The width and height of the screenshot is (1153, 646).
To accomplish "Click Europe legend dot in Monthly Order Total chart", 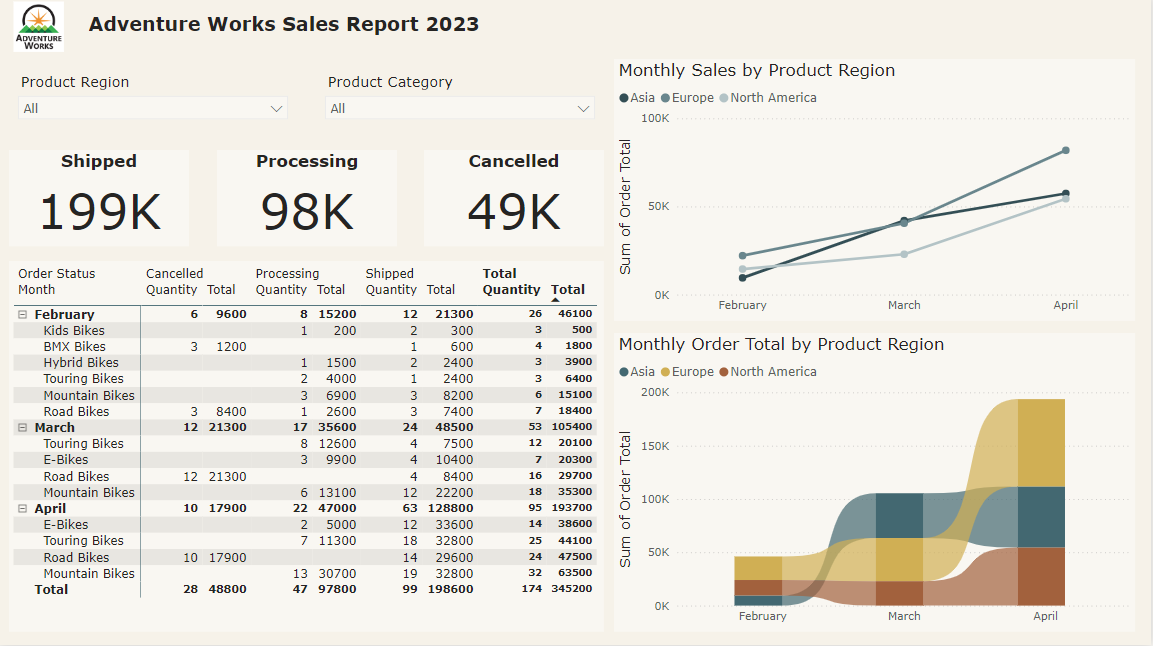I will pos(665,372).
